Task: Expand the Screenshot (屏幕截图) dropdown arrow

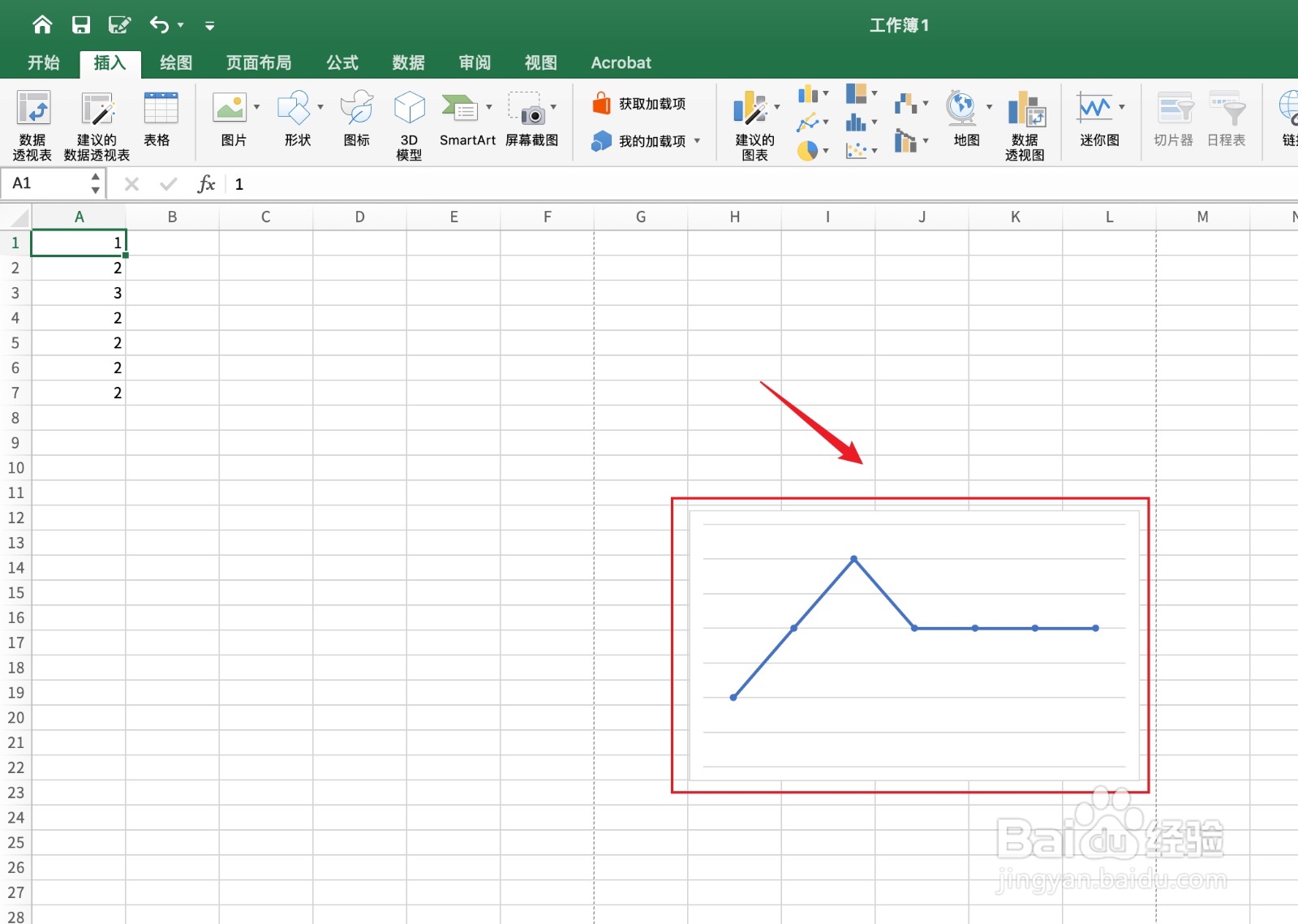Action: [554, 107]
